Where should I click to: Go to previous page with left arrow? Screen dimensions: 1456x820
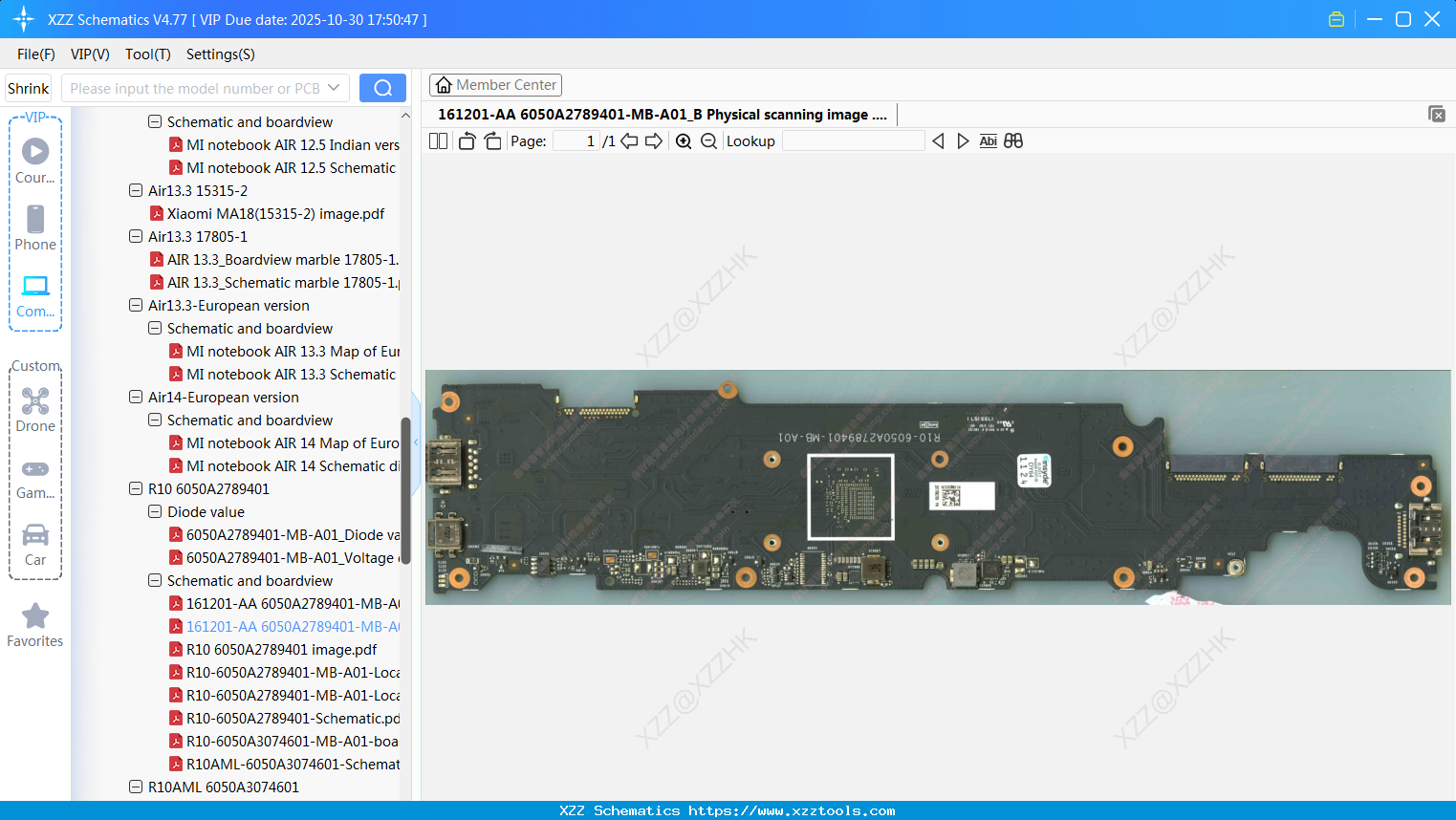629,141
